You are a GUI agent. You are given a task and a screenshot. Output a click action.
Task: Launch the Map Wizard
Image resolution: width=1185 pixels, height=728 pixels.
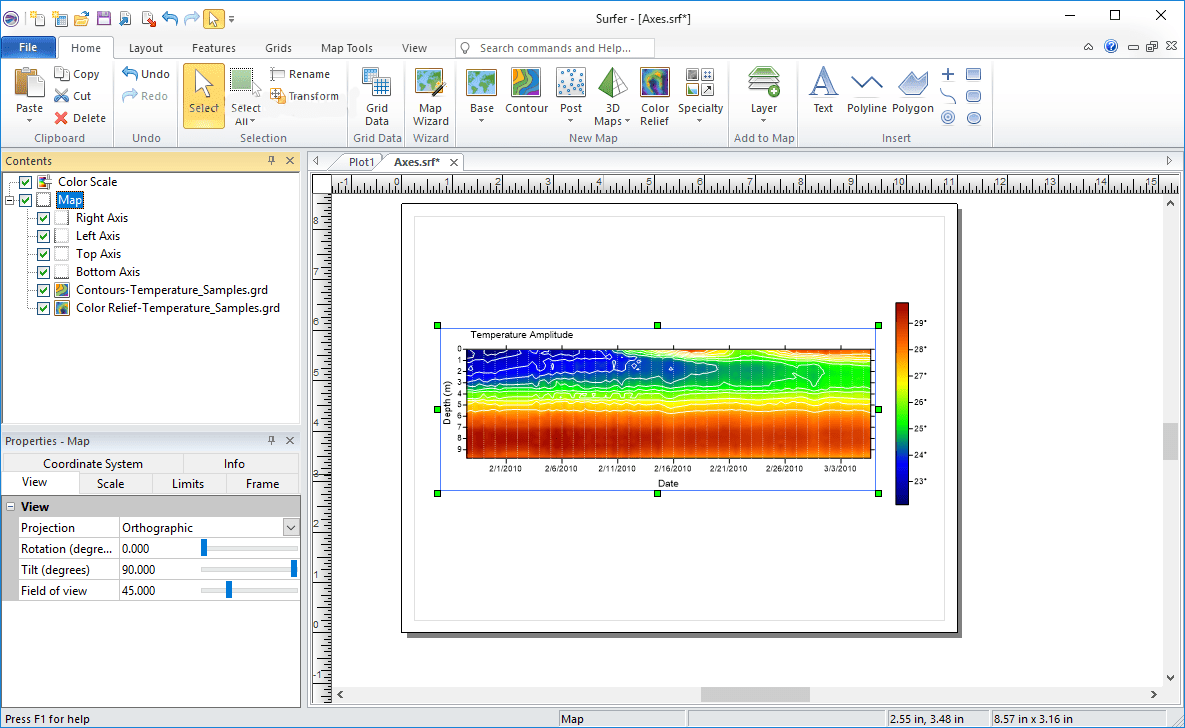[431, 97]
